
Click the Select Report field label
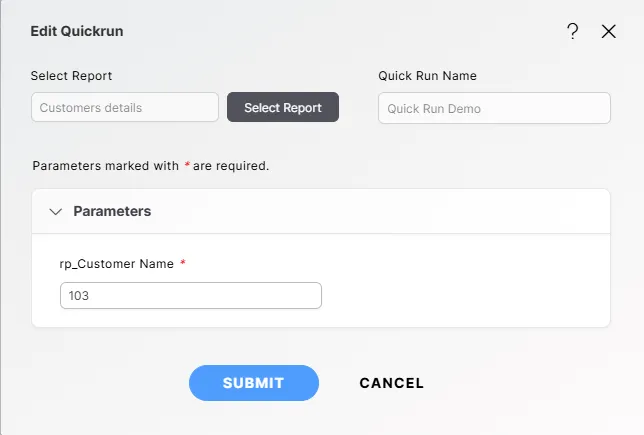[71, 76]
